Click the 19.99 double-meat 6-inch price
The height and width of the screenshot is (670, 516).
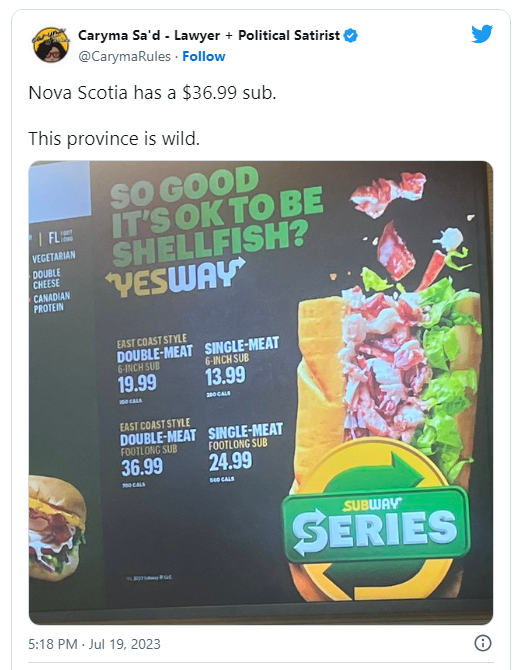click(x=137, y=384)
